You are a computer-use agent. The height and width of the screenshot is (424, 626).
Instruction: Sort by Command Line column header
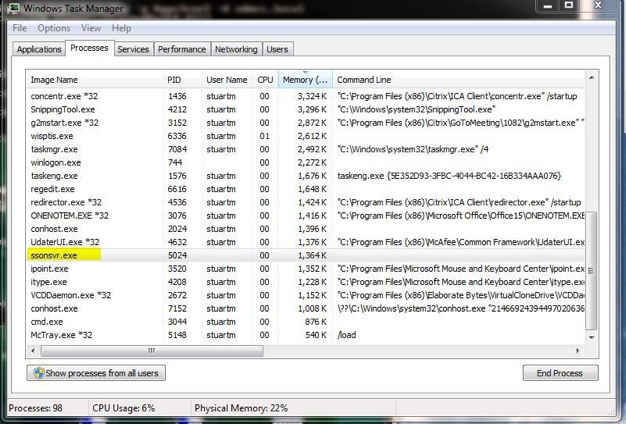point(458,80)
